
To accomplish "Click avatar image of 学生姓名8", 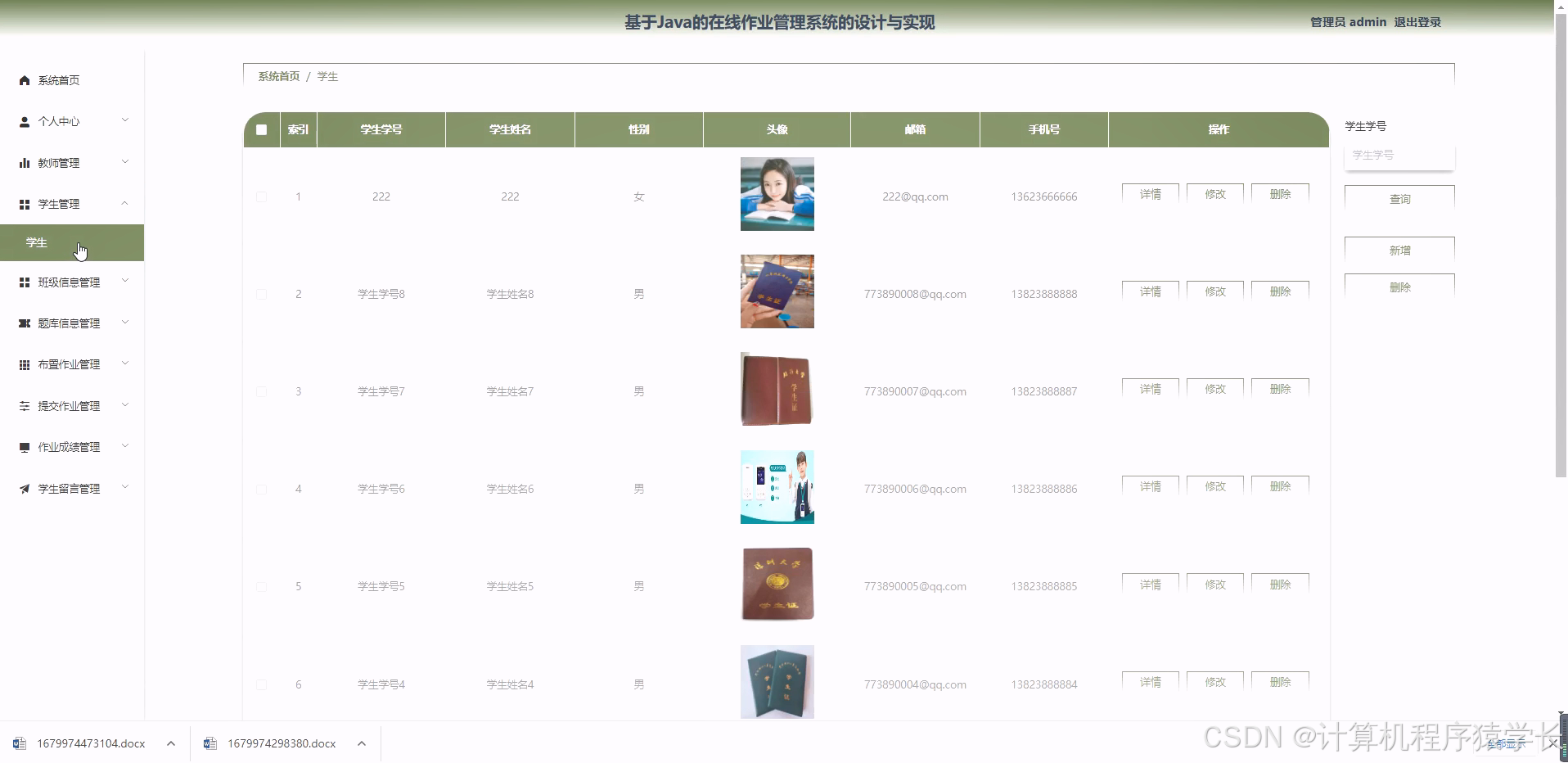I will [x=777, y=291].
